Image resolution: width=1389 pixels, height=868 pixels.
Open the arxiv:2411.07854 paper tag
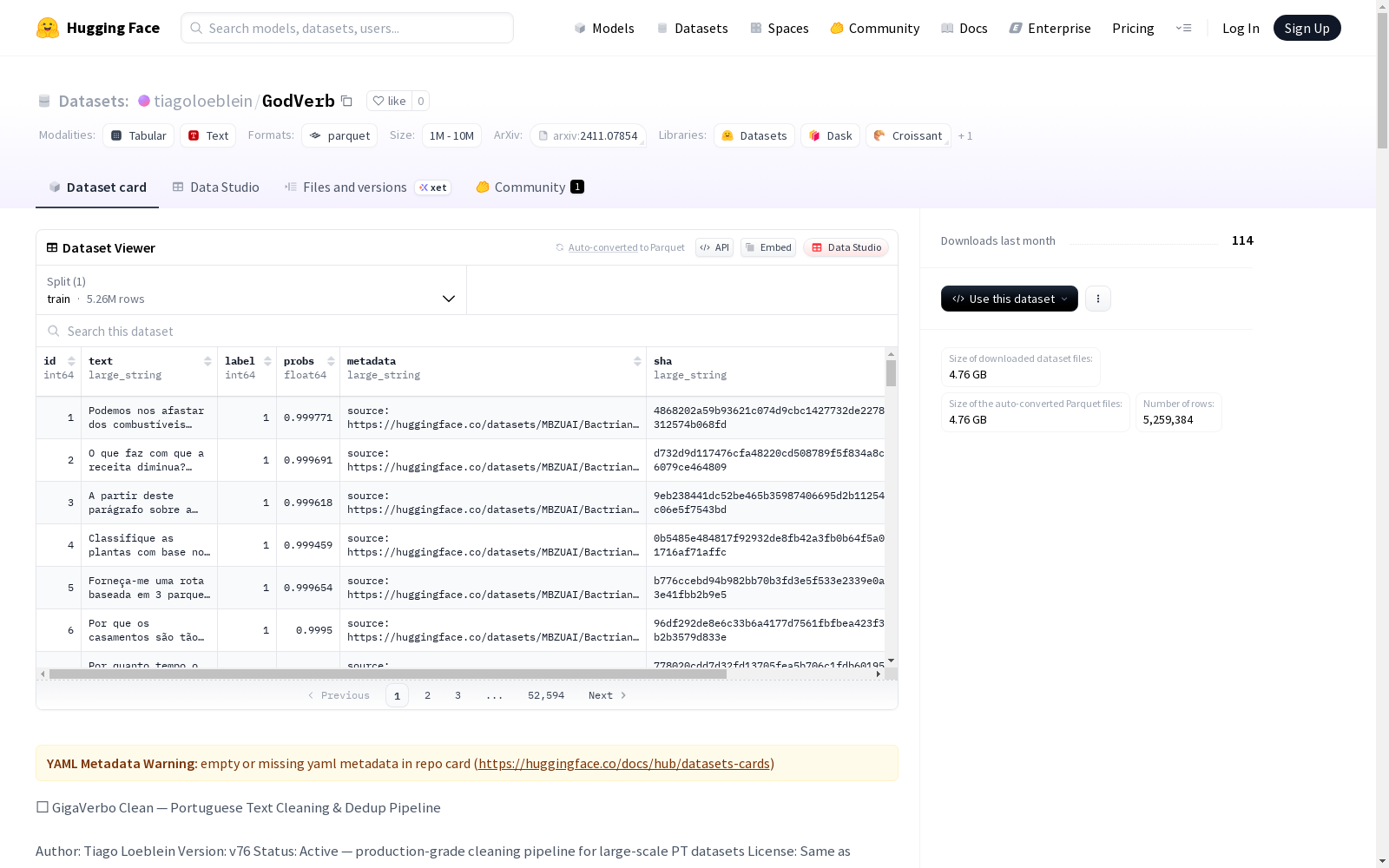point(589,135)
